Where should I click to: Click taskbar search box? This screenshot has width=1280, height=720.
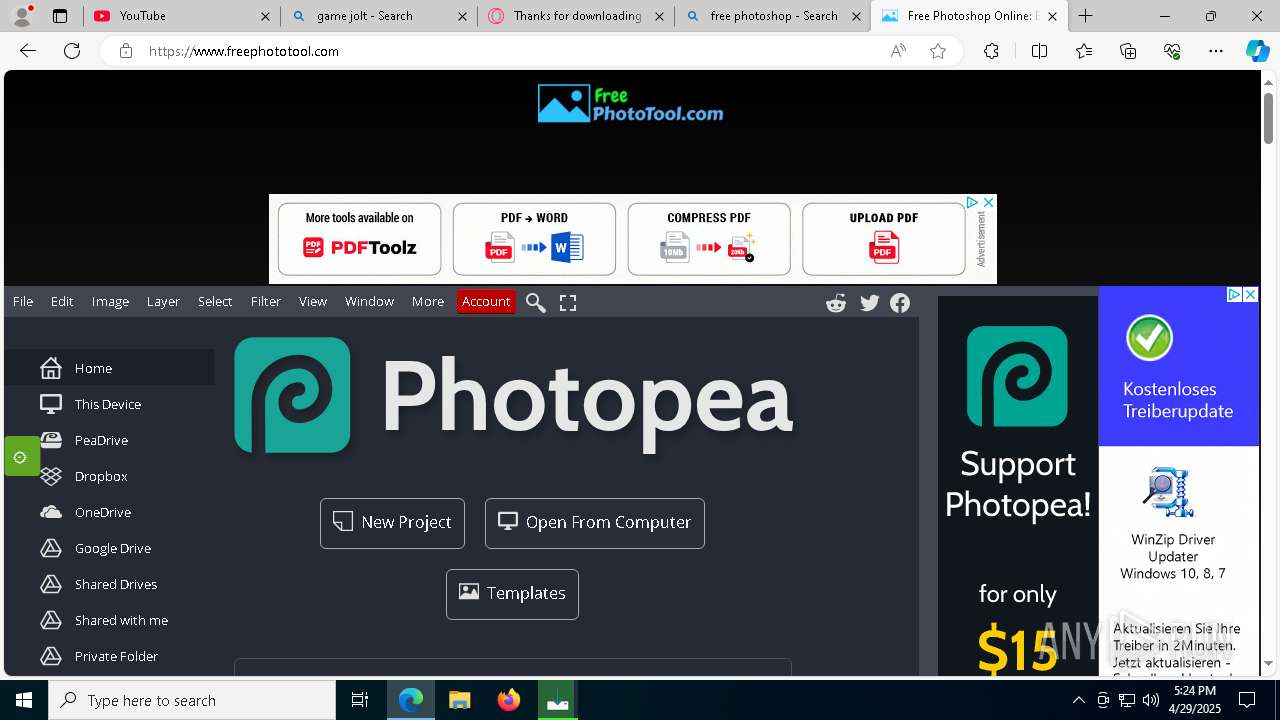tap(192, 700)
